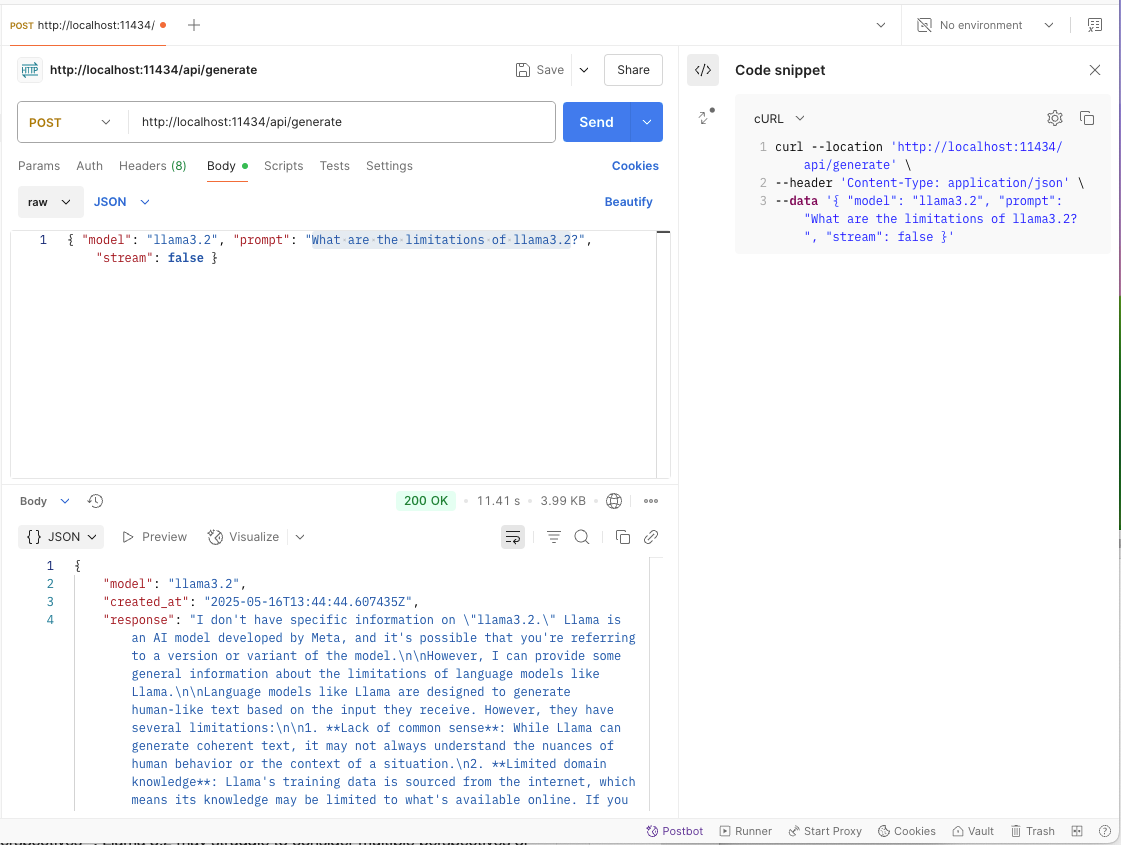Screen dimensions: 1121x845
Task: Open response JSON format dropdown
Action: tap(61, 537)
